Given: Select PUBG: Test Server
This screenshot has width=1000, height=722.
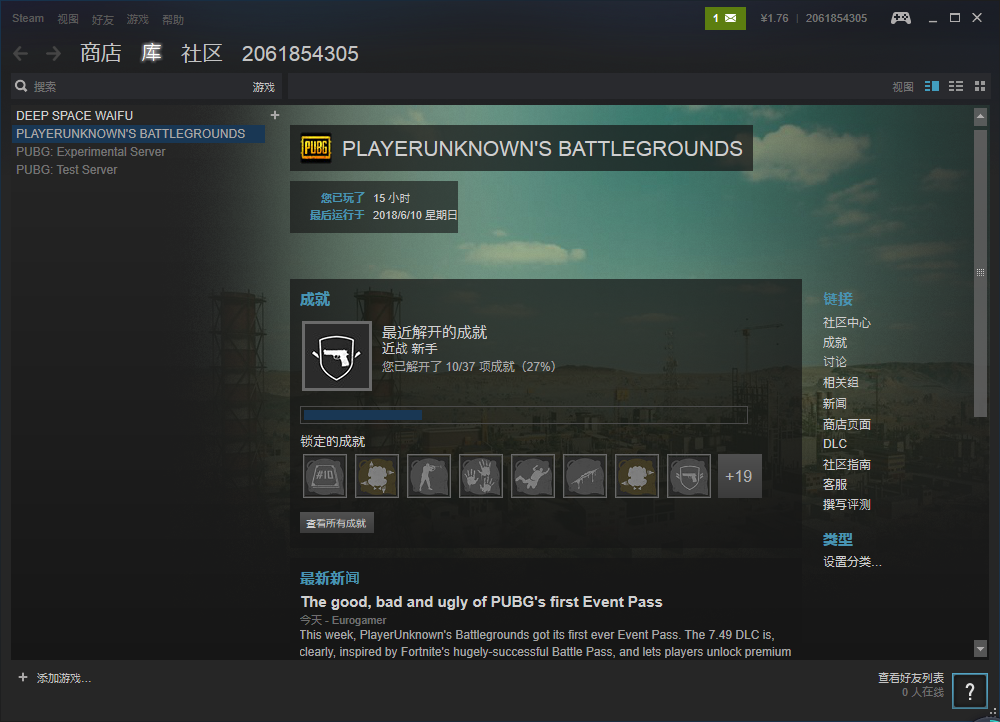Looking at the screenshot, I should click(x=67, y=170).
